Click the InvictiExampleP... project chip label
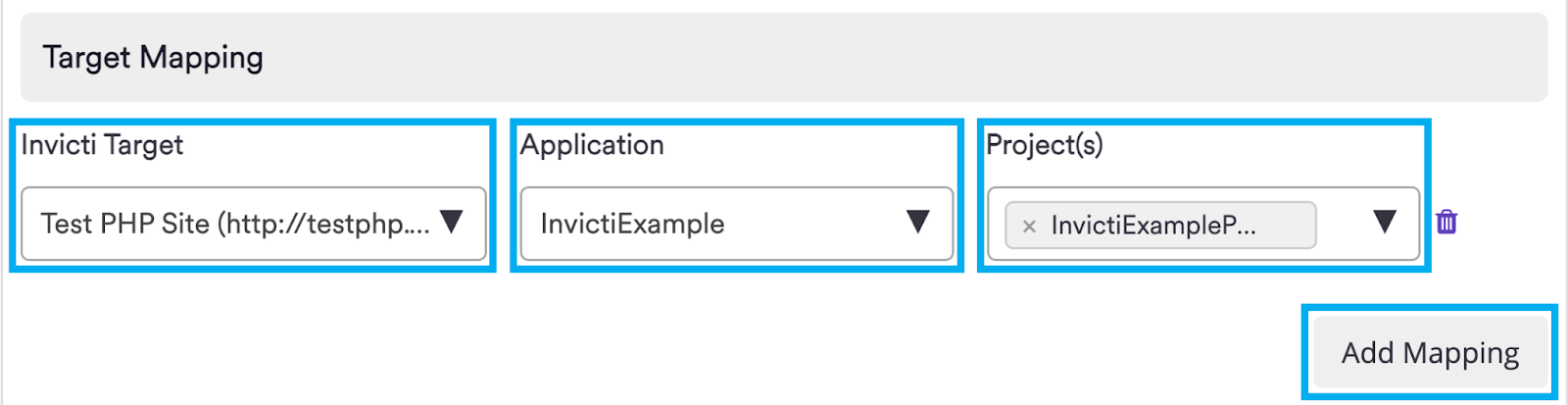 coord(1153,227)
